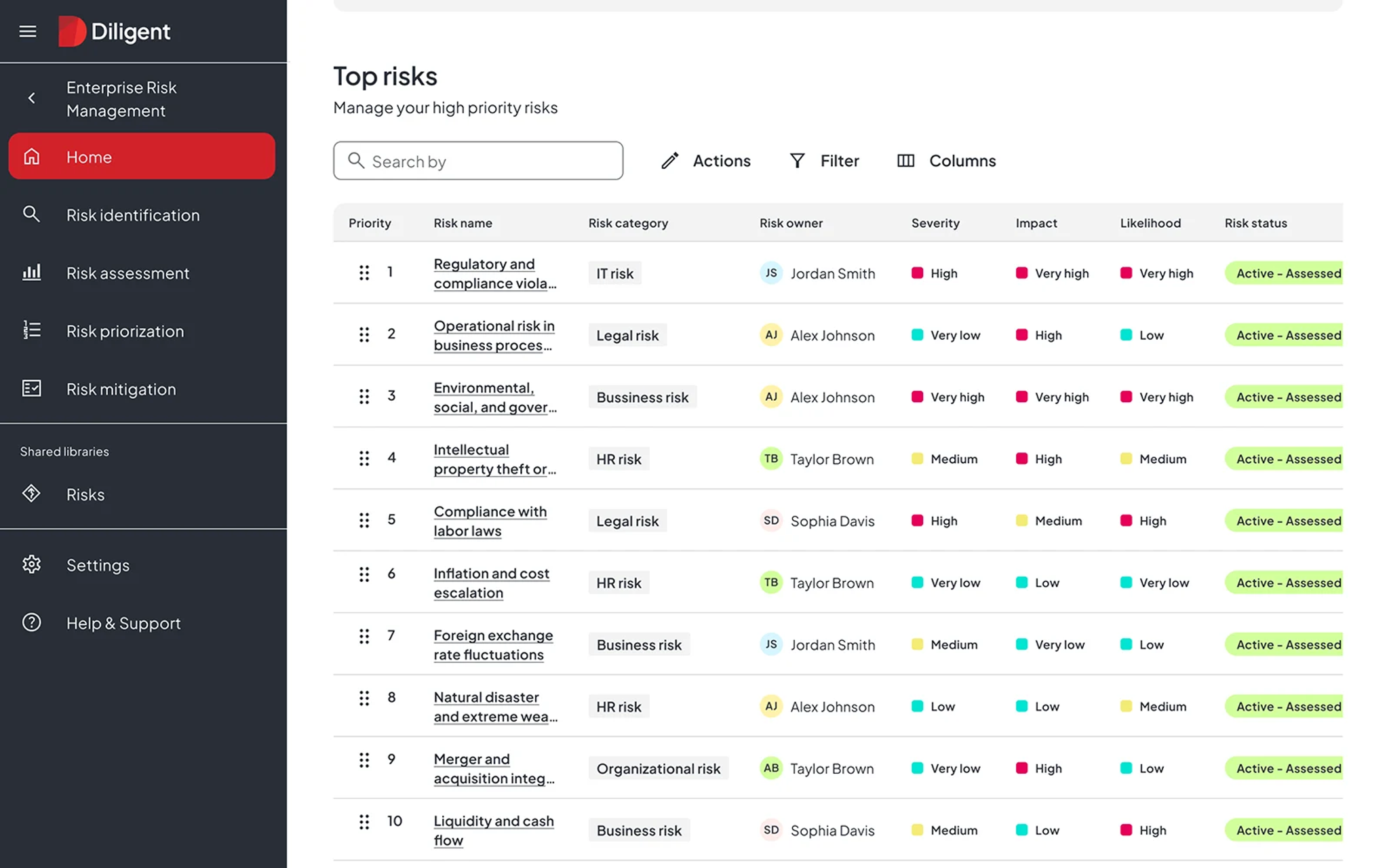
Task: Click the drag handle for priority 9
Action: coord(364,759)
